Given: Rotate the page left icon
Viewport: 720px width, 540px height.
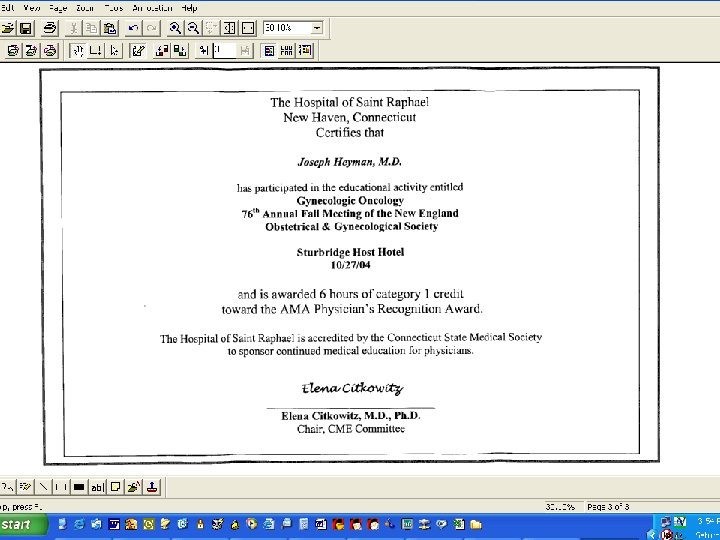Looking at the screenshot, I should (x=162, y=50).
